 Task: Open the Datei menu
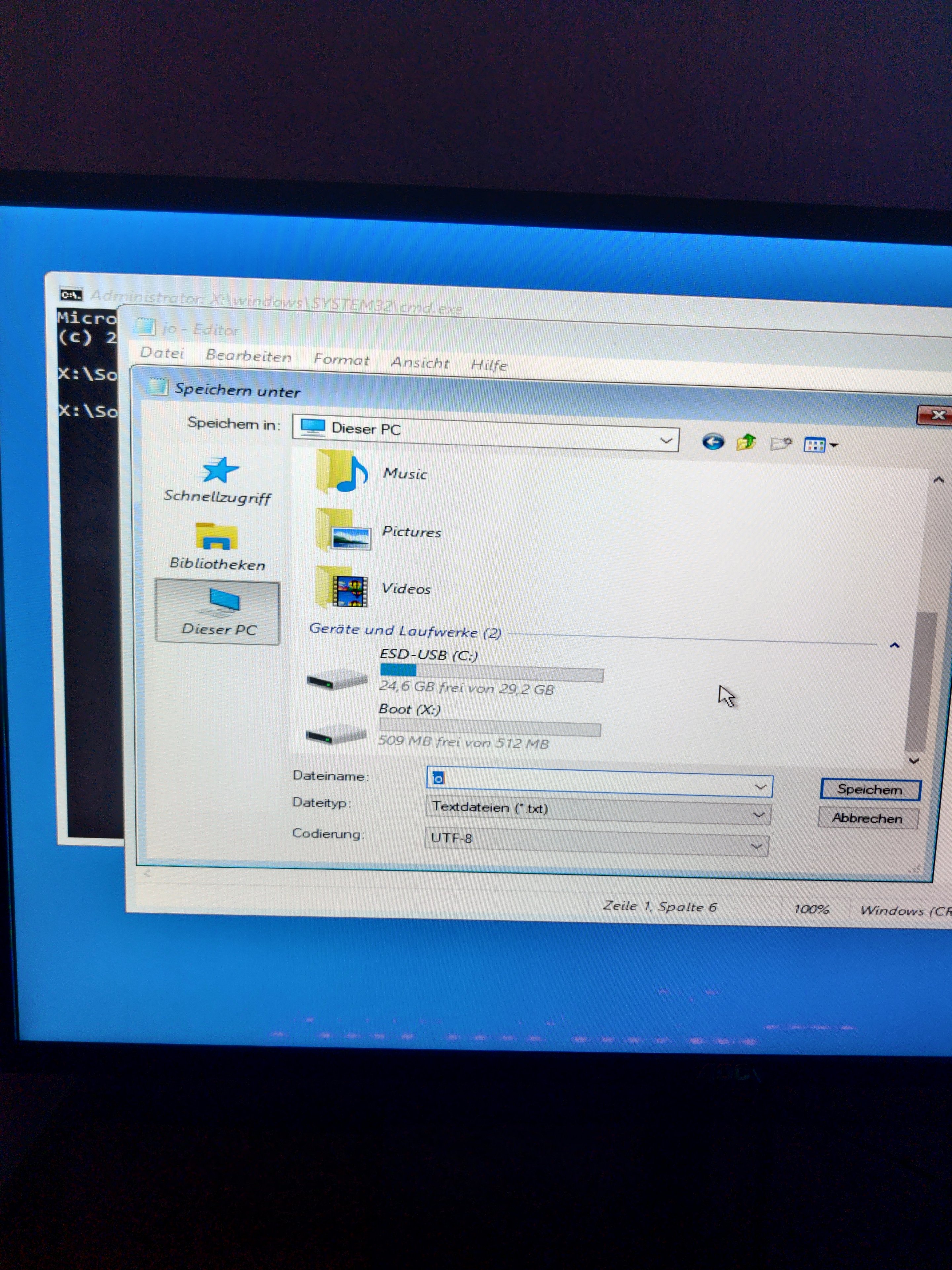[x=162, y=353]
